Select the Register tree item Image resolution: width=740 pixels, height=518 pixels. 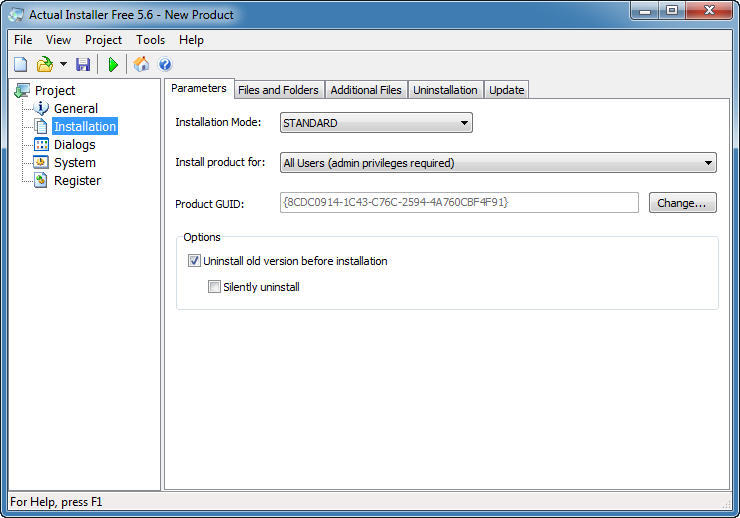tap(77, 181)
